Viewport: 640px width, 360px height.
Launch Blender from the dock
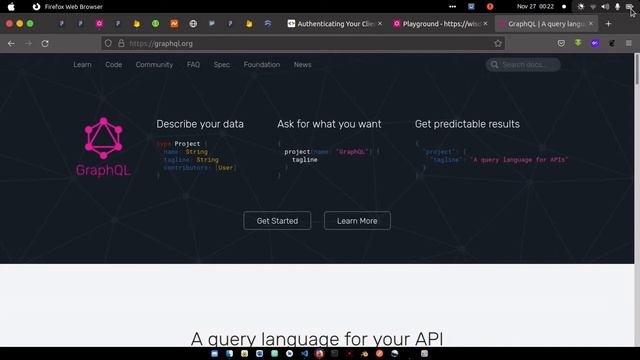pyautogui.click(x=364, y=353)
